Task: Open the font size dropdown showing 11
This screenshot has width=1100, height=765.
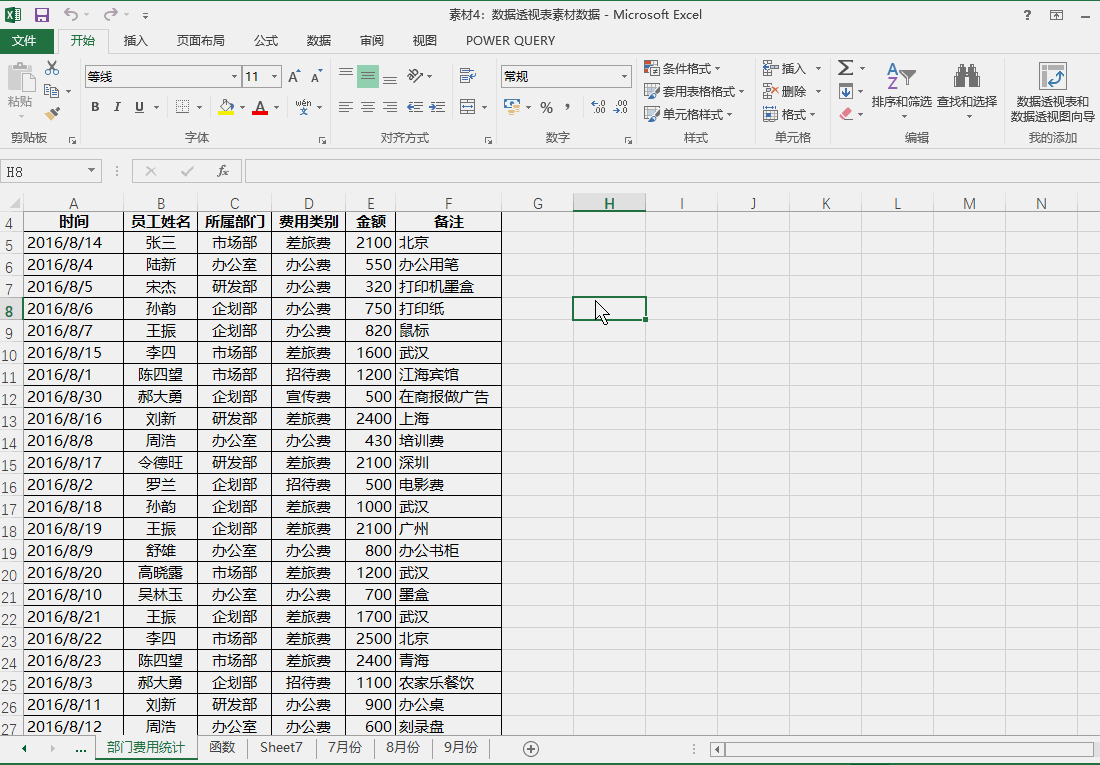Action: point(274,76)
